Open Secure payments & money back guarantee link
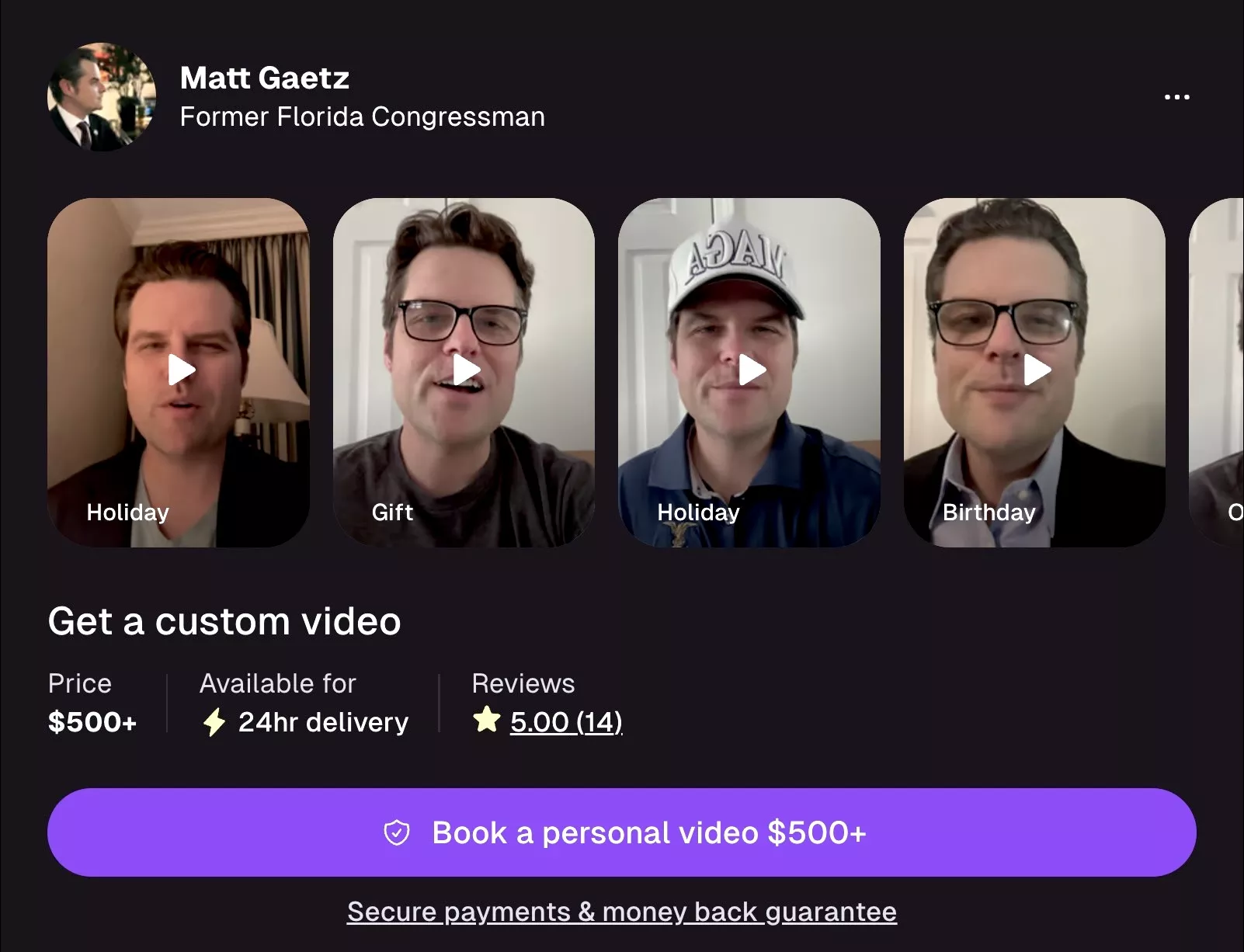1244x952 pixels. (622, 912)
